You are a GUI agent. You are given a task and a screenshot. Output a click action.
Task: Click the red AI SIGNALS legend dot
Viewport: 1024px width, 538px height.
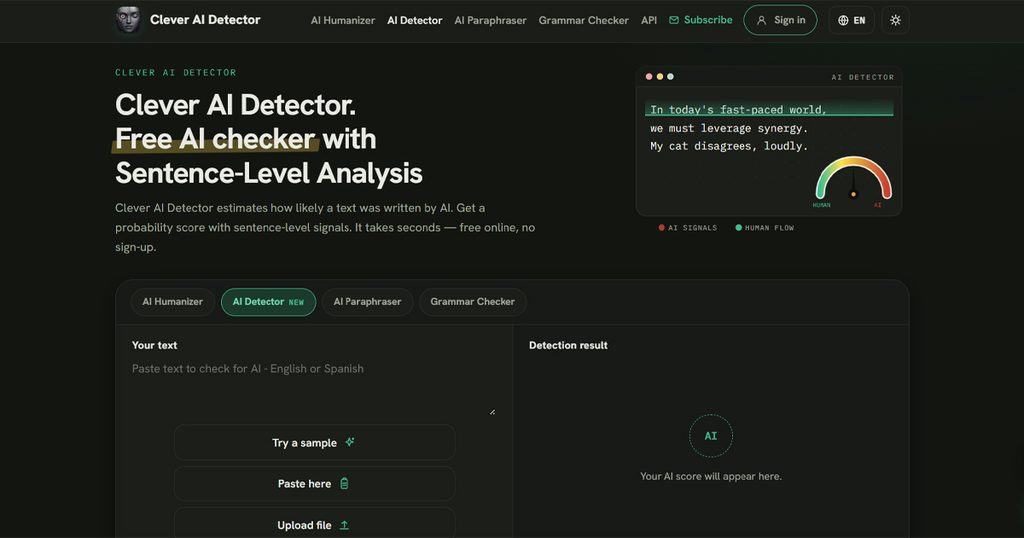coord(662,228)
